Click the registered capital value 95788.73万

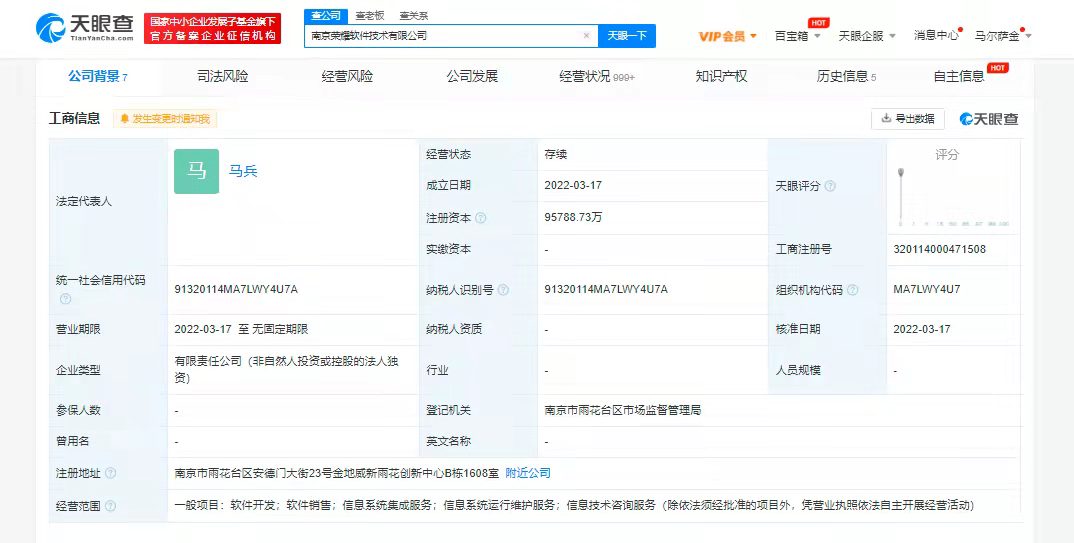point(573,217)
